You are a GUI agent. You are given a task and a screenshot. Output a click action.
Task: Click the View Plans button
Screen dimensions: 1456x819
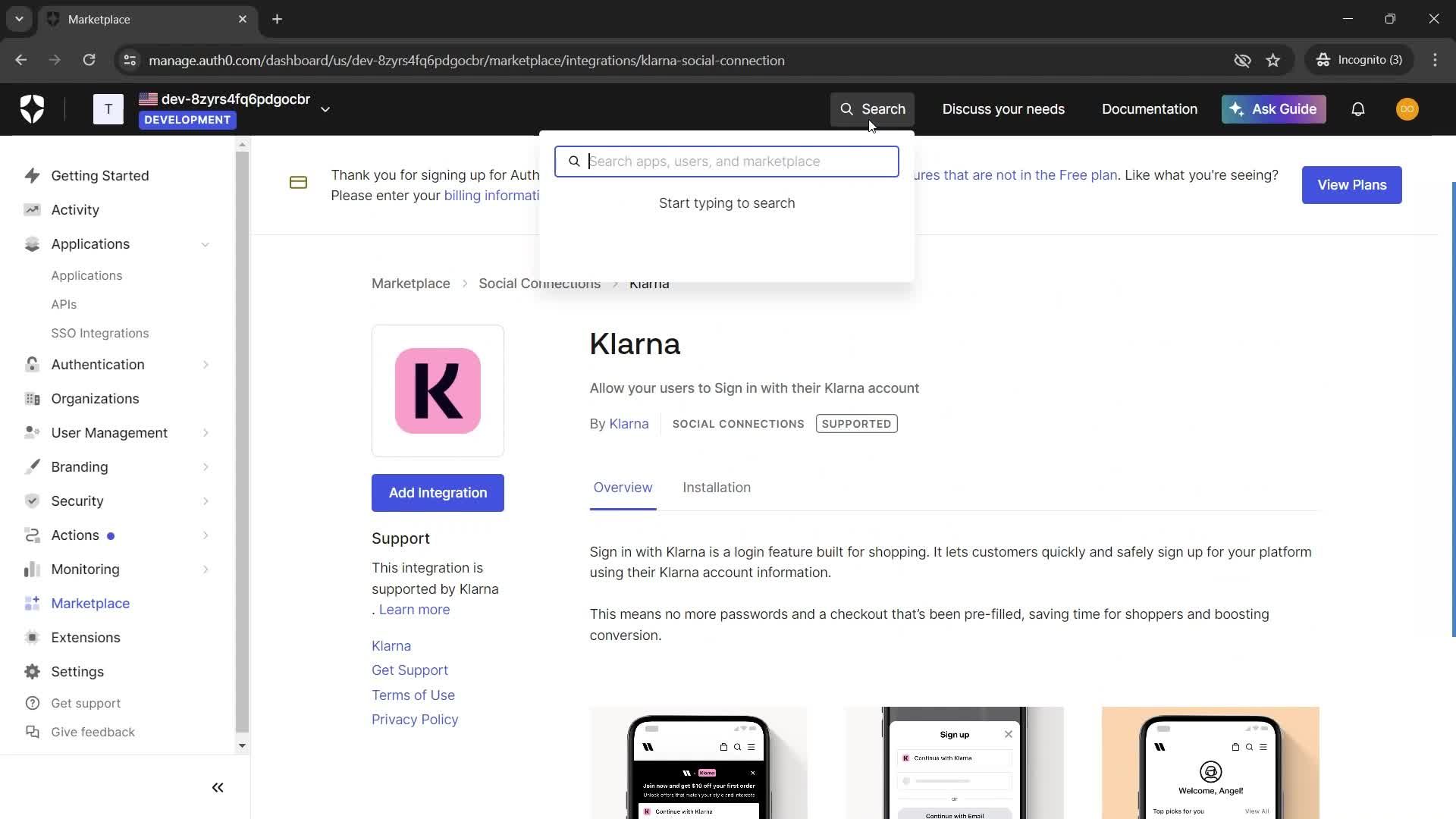tap(1351, 185)
